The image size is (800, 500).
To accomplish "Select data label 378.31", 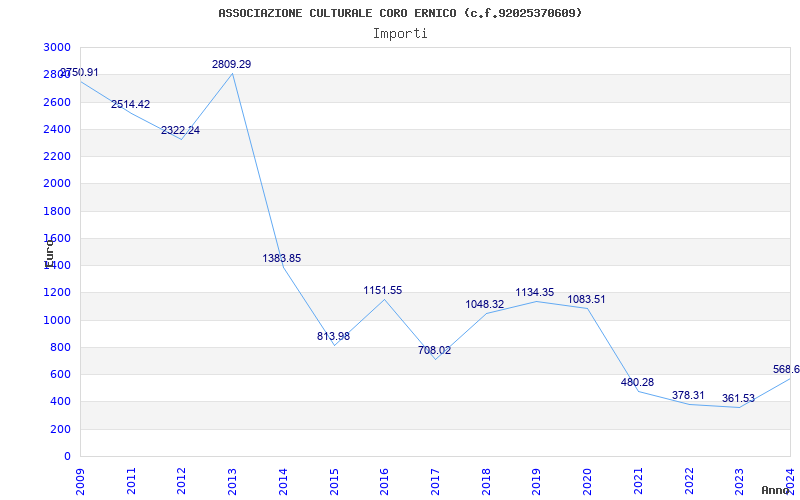I will tap(688, 395).
